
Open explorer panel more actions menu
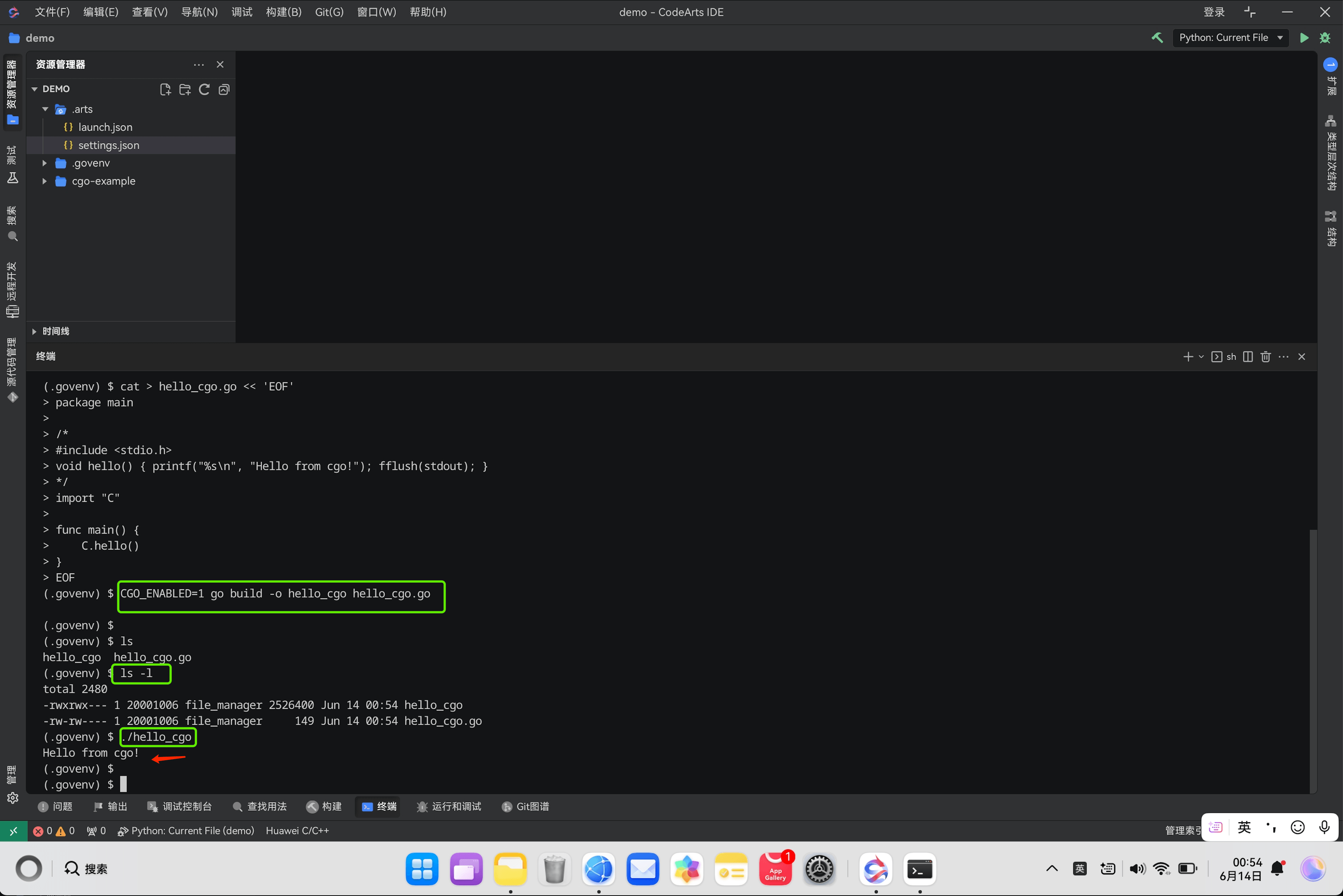(x=198, y=65)
